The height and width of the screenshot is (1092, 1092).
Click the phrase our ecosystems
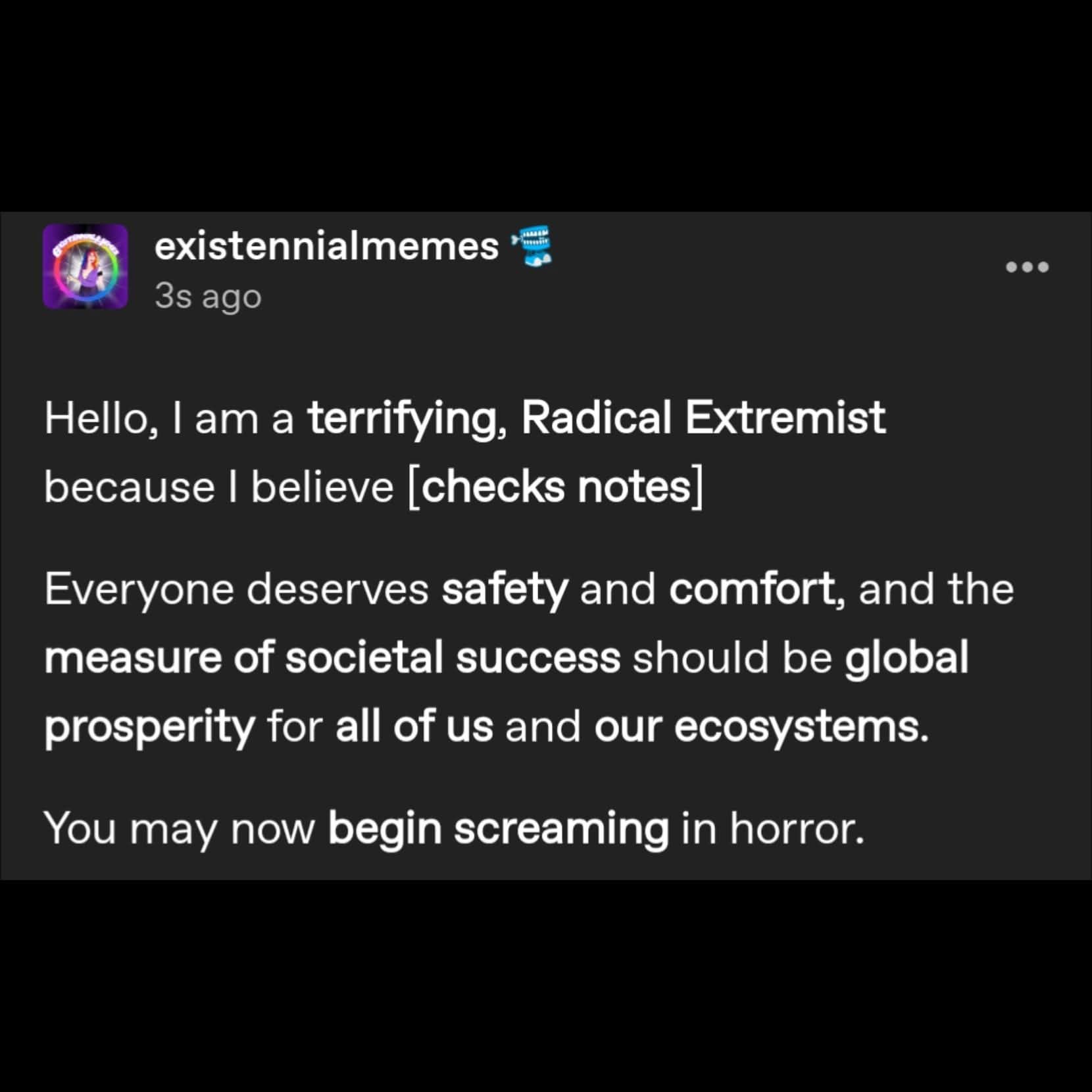763,726
